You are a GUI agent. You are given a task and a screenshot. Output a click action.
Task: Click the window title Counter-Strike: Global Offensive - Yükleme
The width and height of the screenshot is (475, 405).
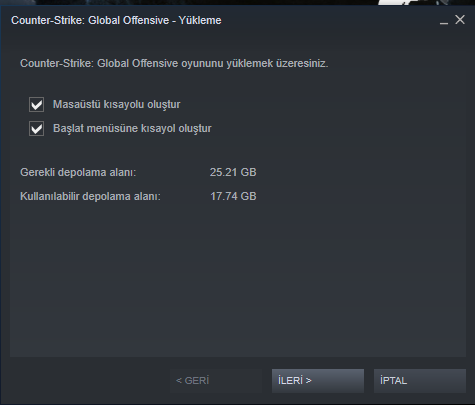coord(116,20)
